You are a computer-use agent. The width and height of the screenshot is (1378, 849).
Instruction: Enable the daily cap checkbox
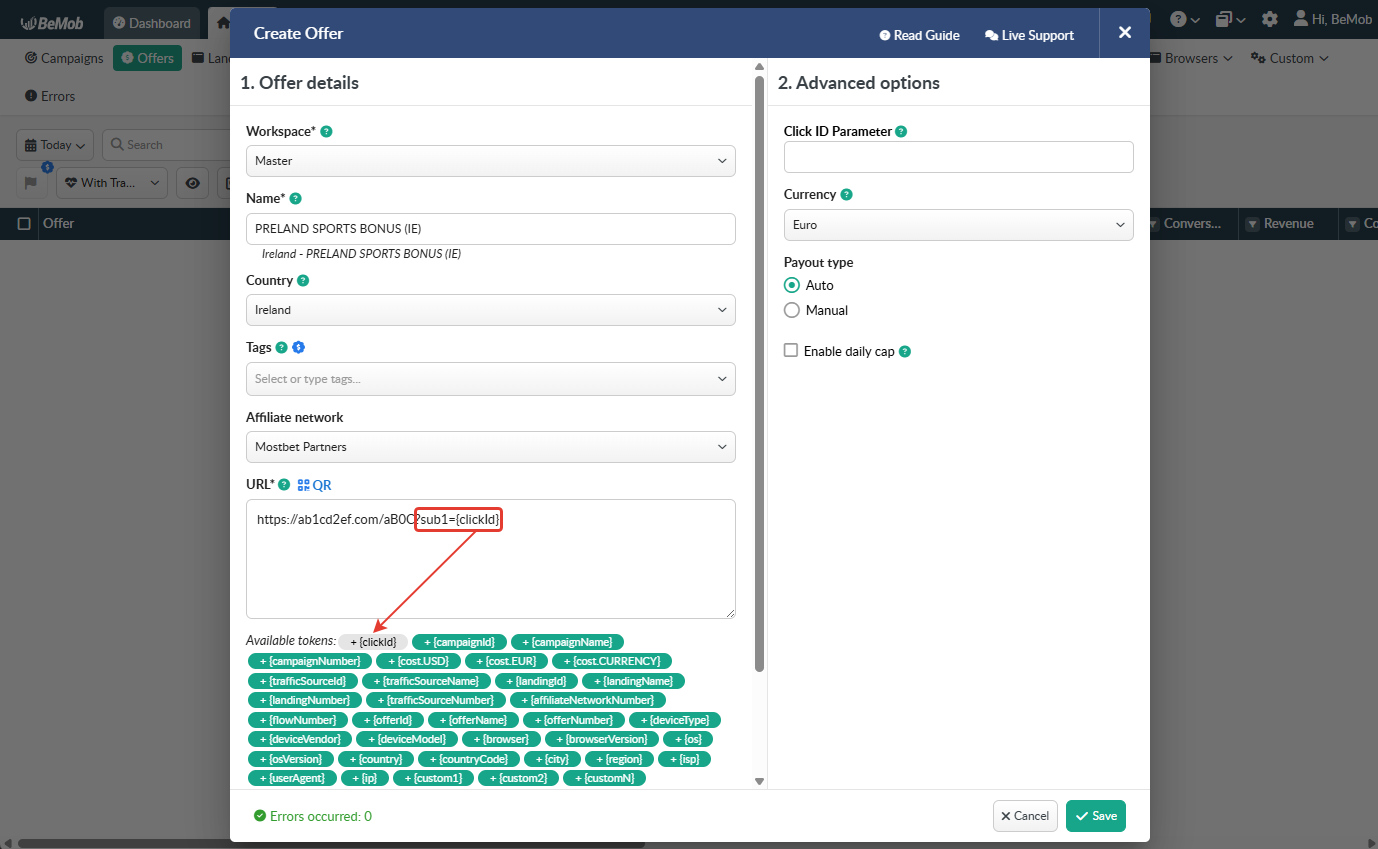pos(791,351)
